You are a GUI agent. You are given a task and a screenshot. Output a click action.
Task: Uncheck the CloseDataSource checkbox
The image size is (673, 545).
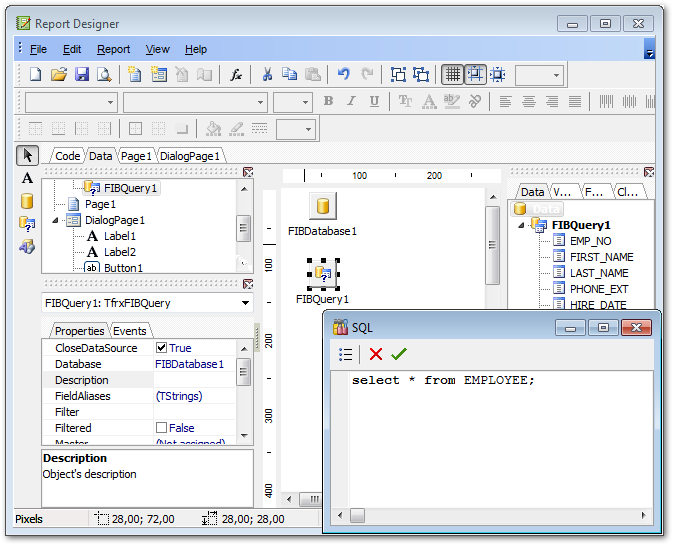pyautogui.click(x=161, y=348)
